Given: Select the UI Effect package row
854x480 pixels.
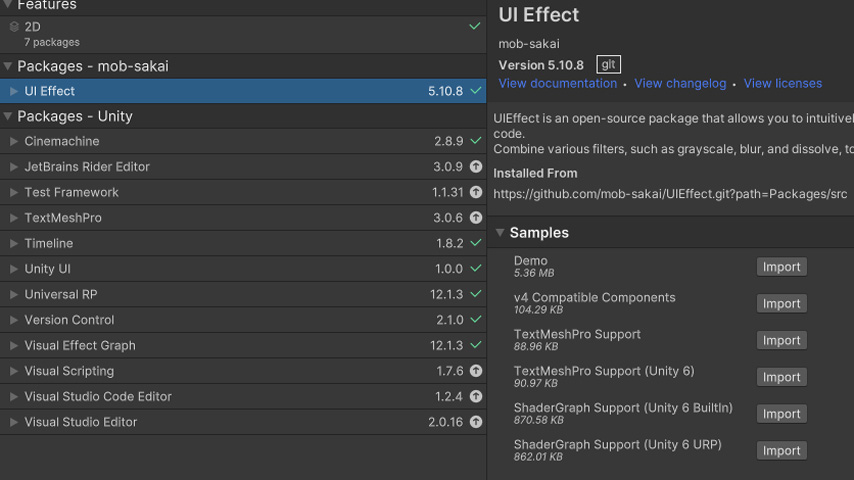Looking at the screenshot, I should [243, 91].
